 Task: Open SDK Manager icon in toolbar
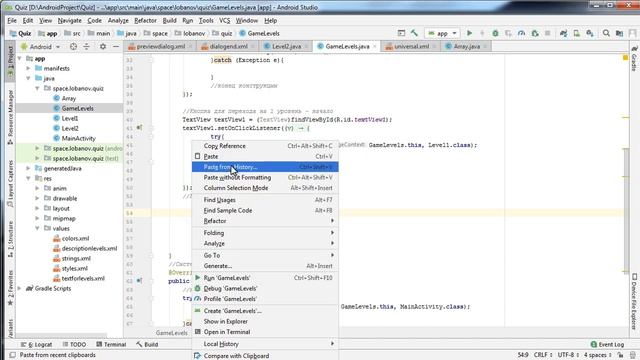[x=590, y=33]
